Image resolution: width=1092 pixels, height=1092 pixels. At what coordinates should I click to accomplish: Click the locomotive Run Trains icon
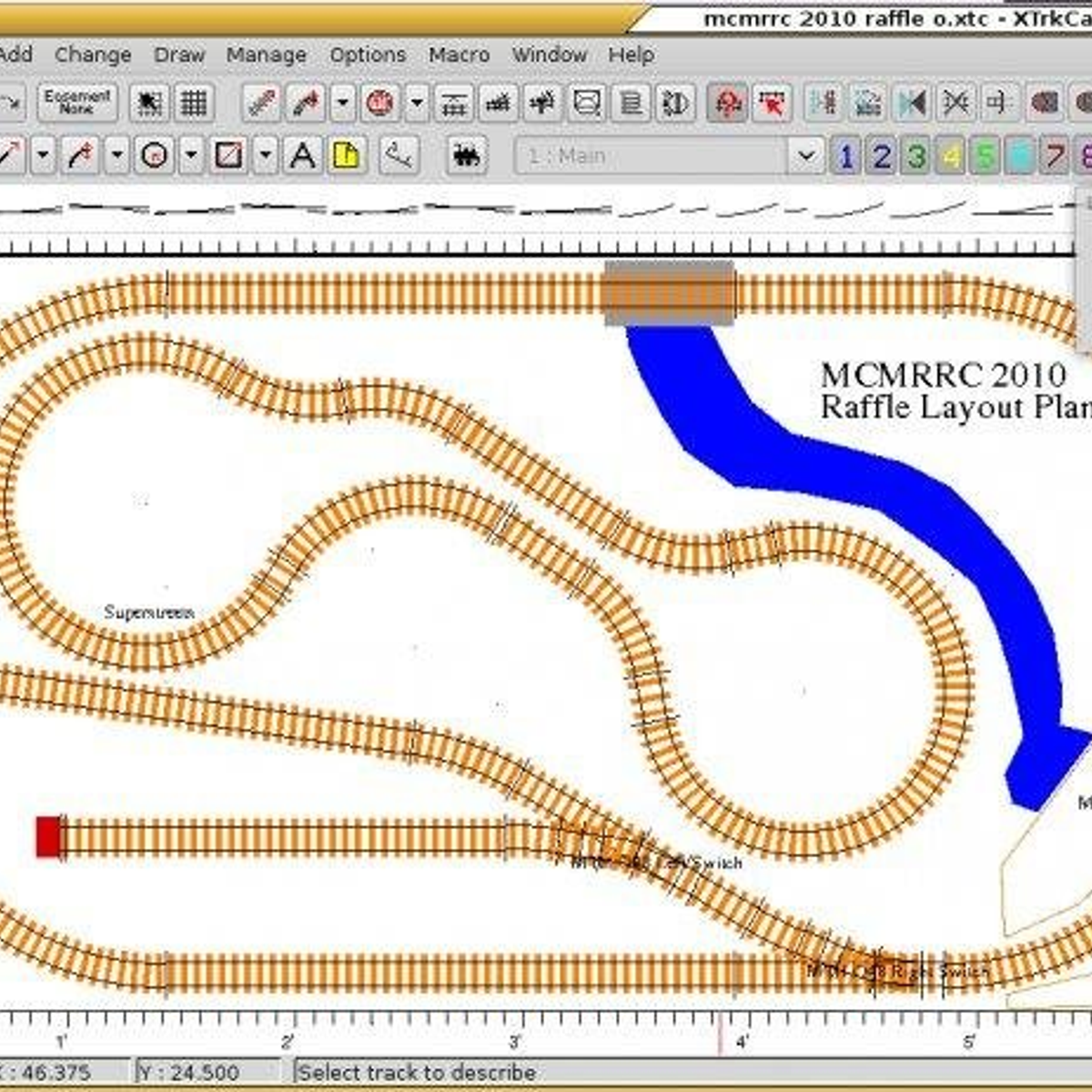pos(467,156)
